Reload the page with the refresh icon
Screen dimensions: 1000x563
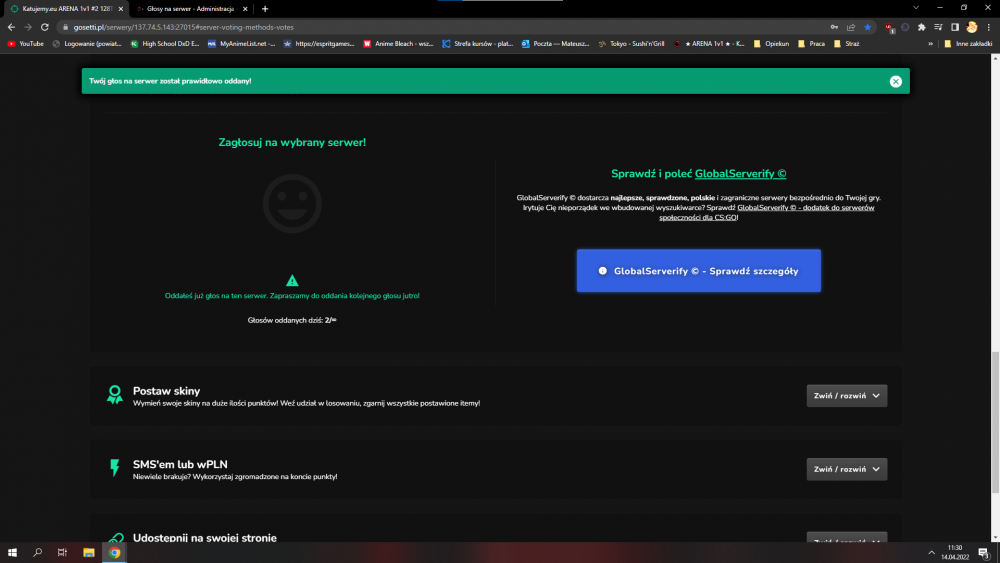(x=45, y=27)
